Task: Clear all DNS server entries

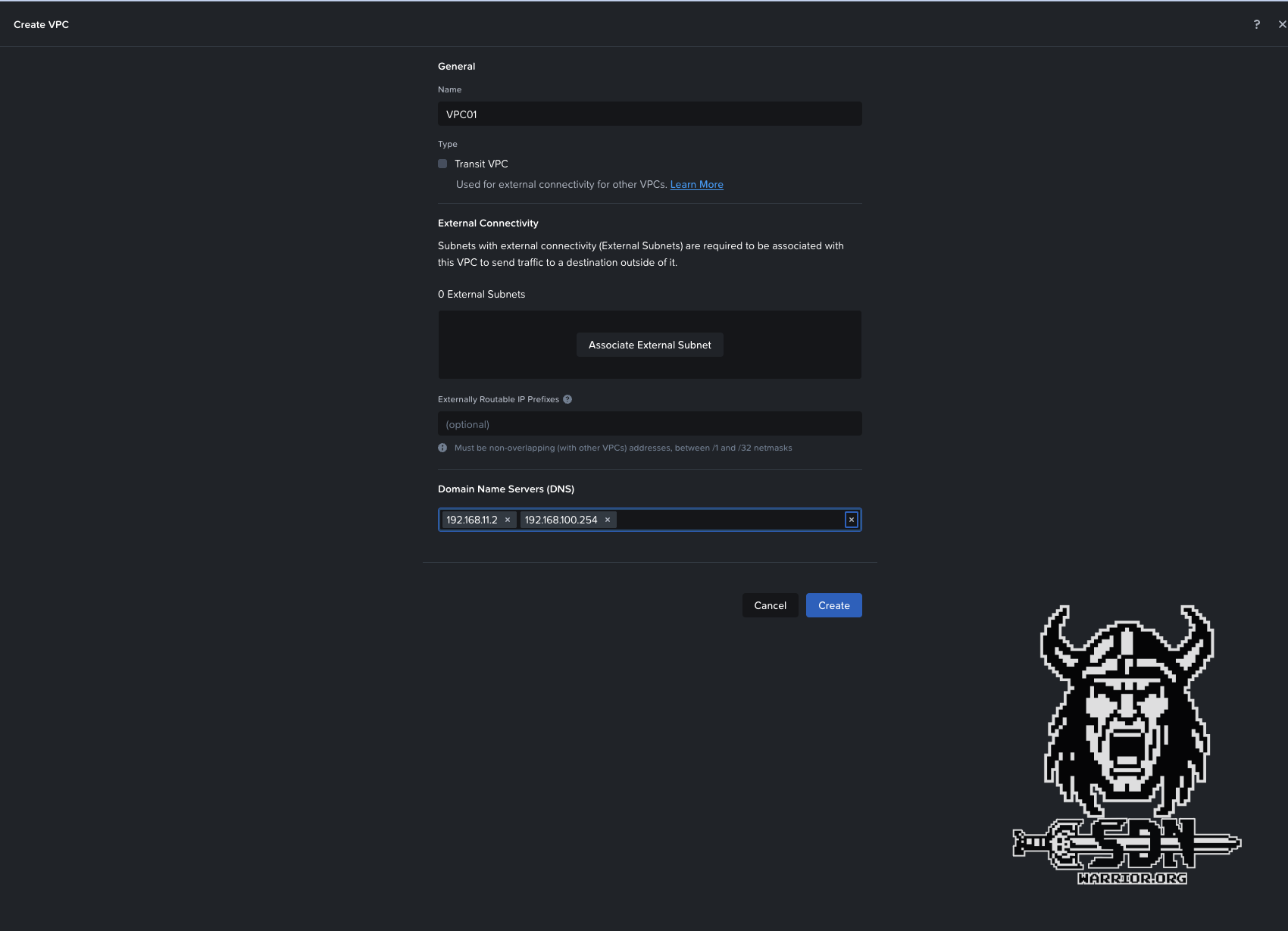Action: click(x=851, y=520)
